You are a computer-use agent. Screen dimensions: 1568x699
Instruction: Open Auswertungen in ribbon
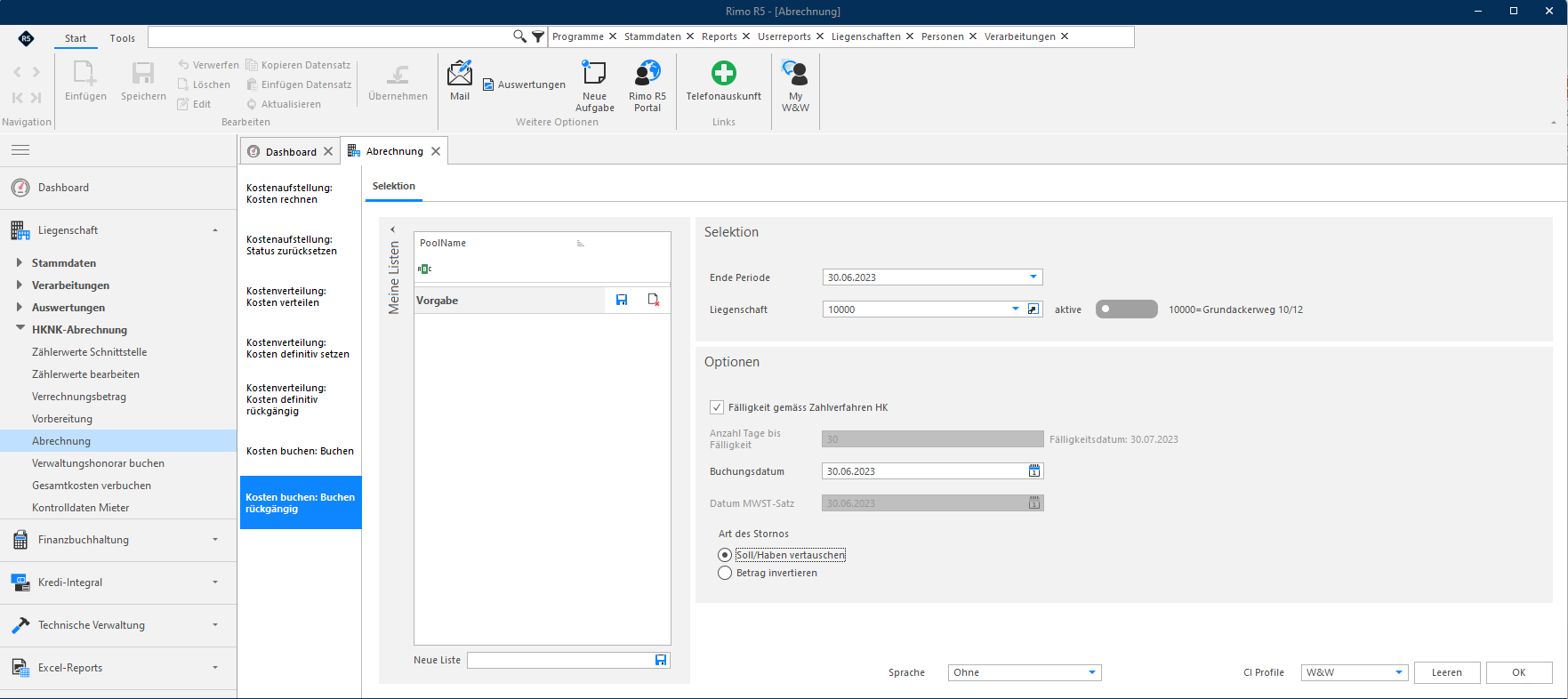[524, 84]
